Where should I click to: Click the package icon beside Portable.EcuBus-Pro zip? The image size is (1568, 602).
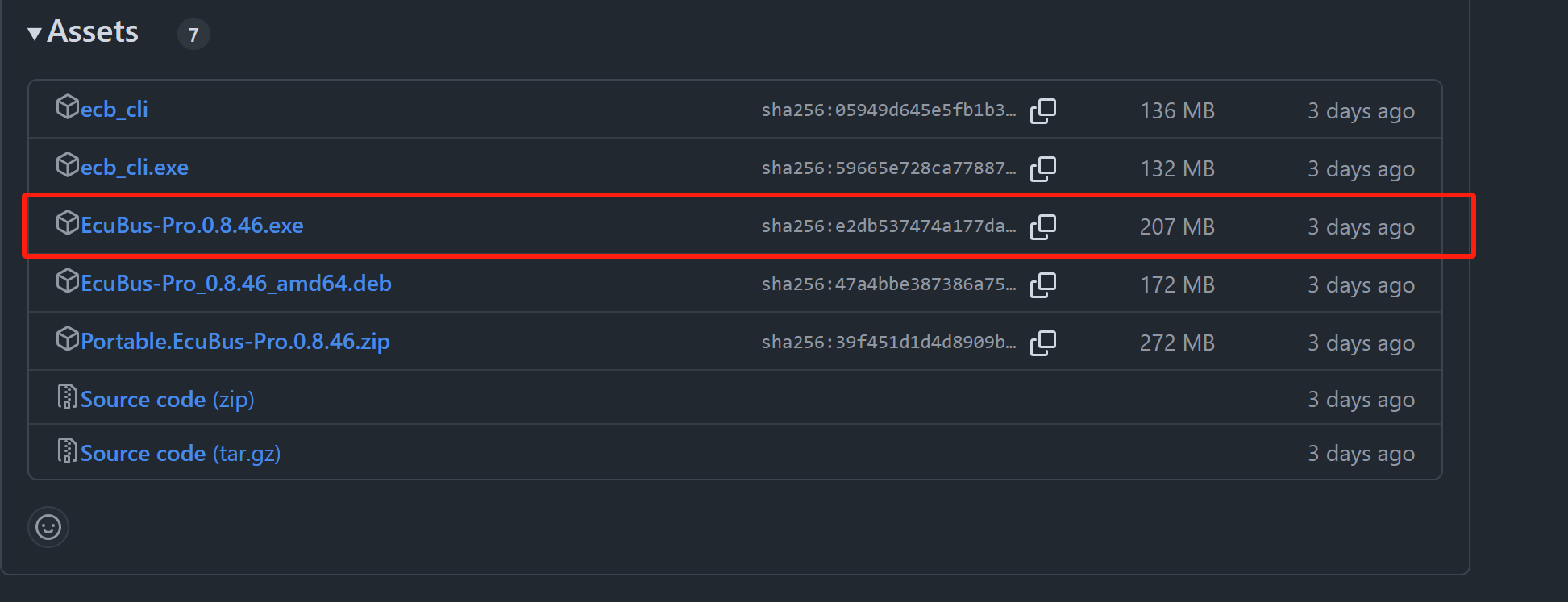click(x=67, y=338)
